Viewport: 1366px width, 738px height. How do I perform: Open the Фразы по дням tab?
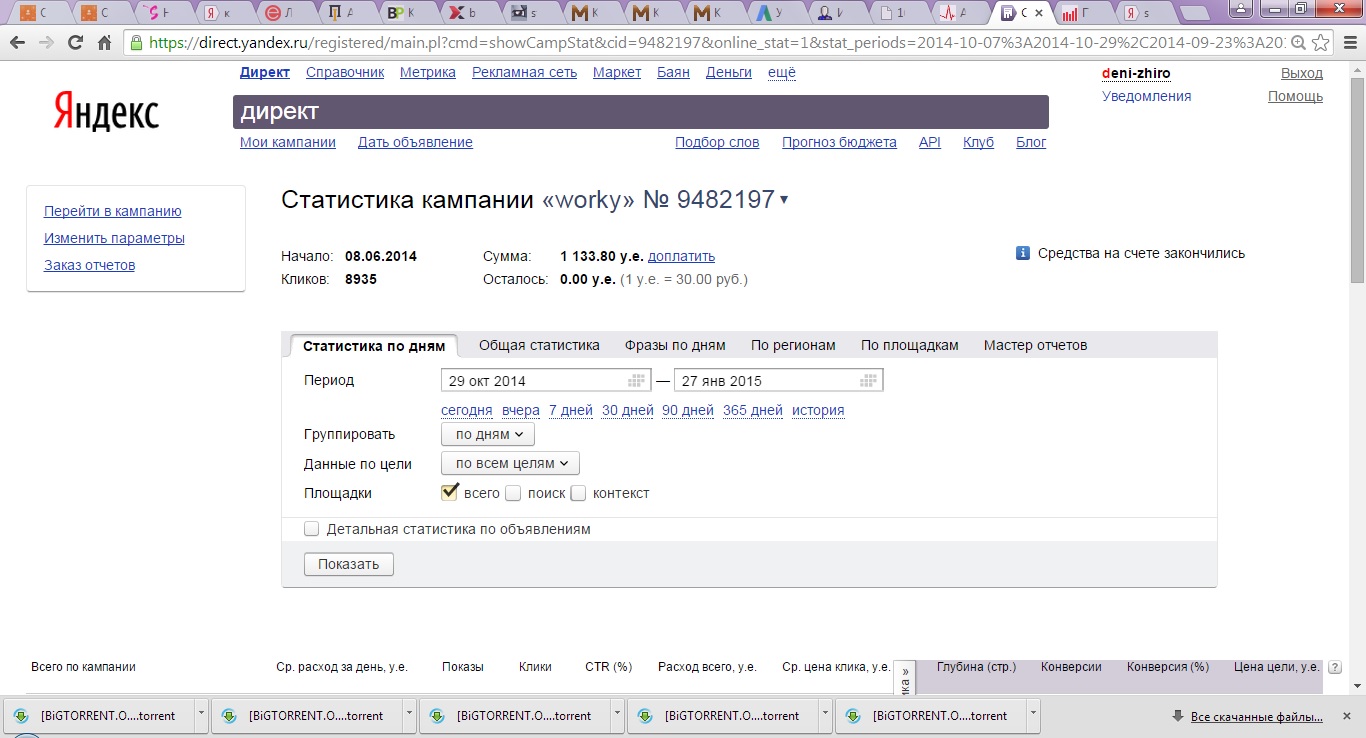click(x=675, y=345)
